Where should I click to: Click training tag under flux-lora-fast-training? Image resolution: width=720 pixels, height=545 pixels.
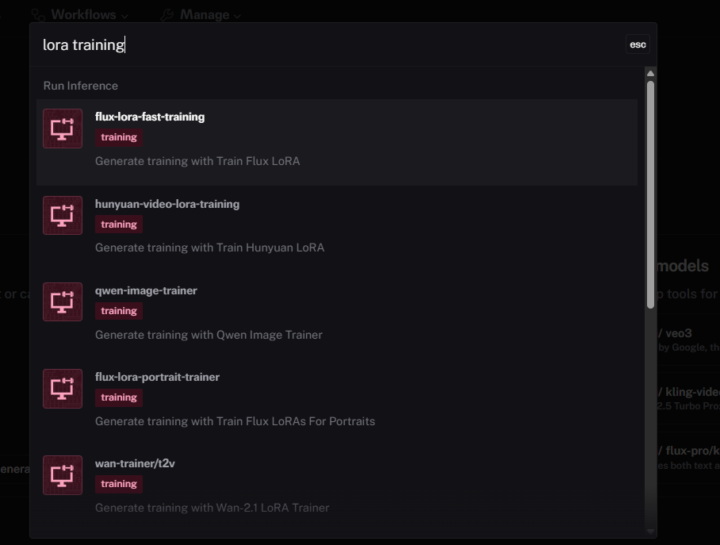click(119, 138)
